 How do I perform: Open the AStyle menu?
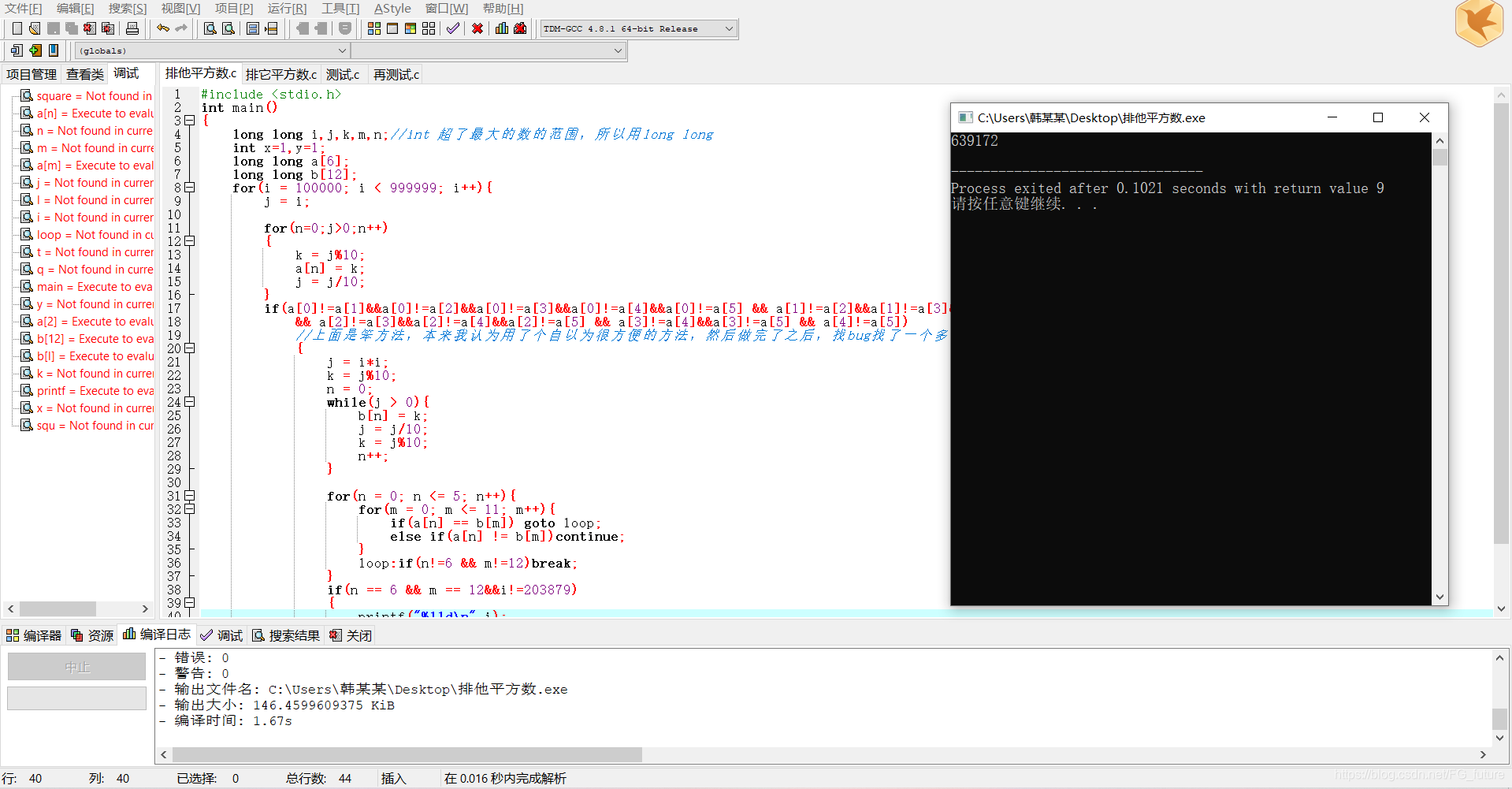click(392, 9)
